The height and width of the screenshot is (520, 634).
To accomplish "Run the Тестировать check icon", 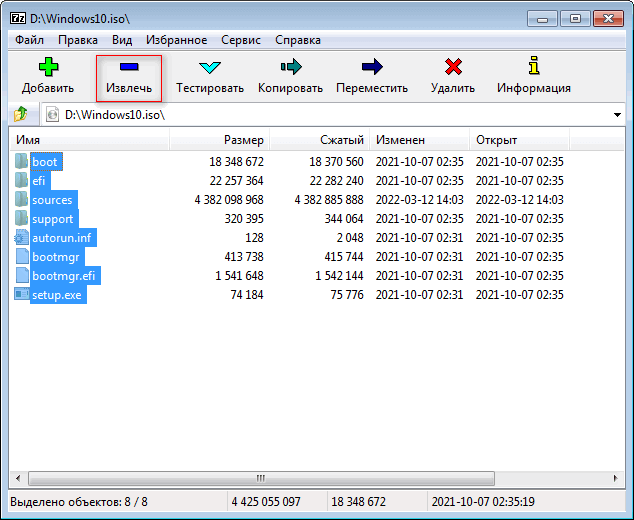I will coord(210,68).
